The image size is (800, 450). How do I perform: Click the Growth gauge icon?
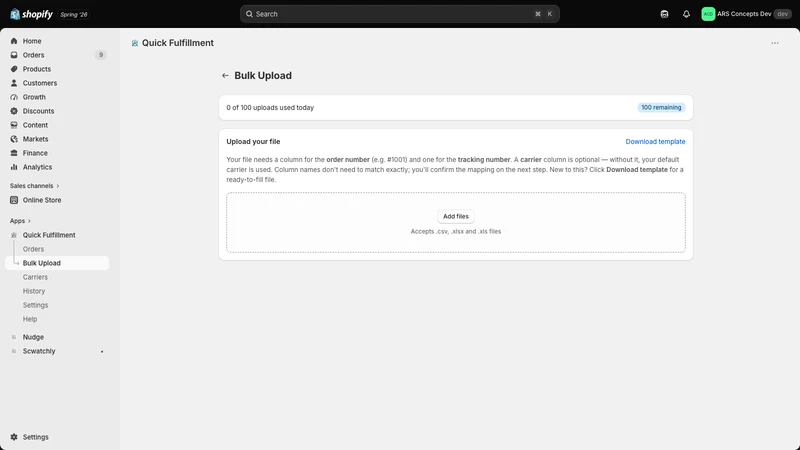pos(14,97)
